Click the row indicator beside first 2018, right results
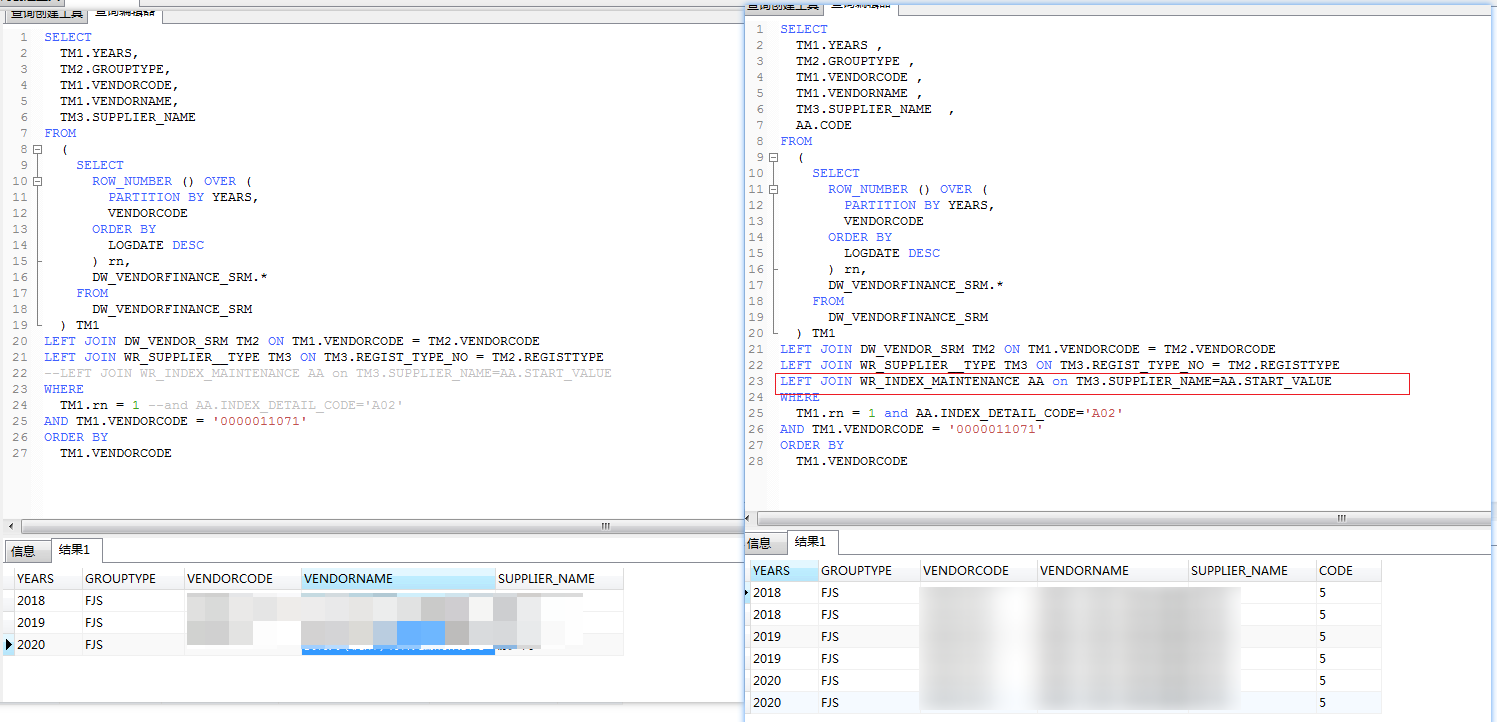The height and width of the screenshot is (722, 1497). click(x=748, y=593)
